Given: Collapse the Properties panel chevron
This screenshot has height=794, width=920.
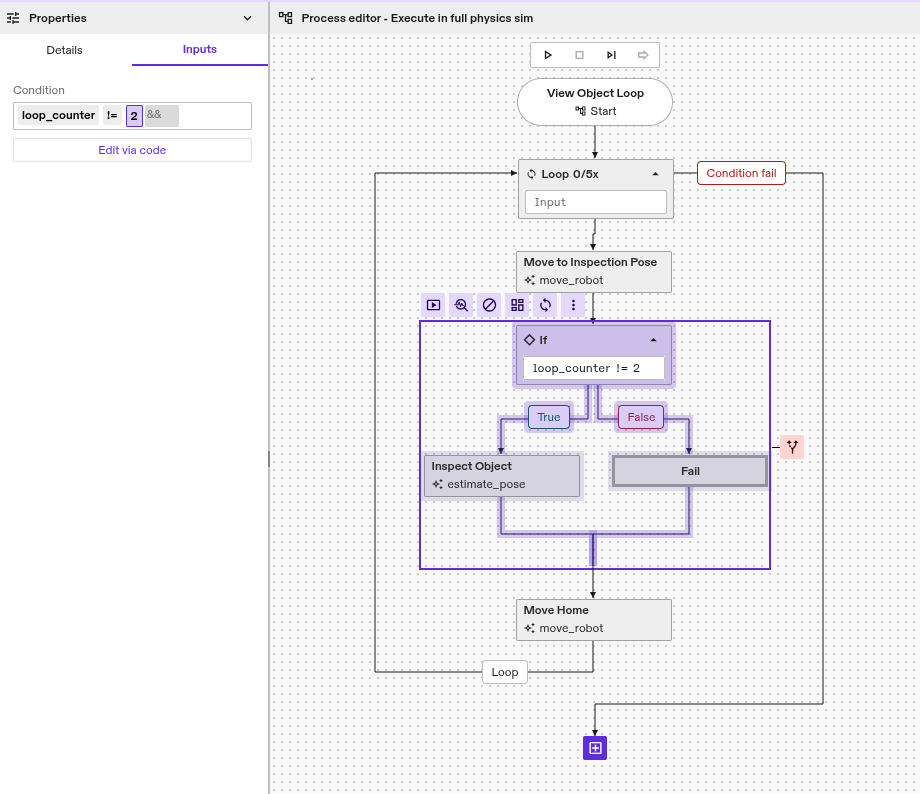Looking at the screenshot, I should click(x=248, y=18).
